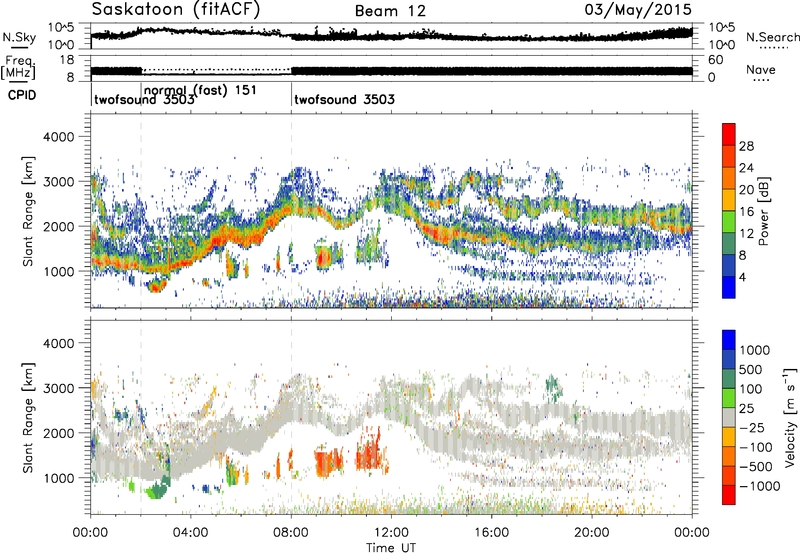Click the 'normal (fast) 151' CPID text
The image size is (800, 554).
200,90
